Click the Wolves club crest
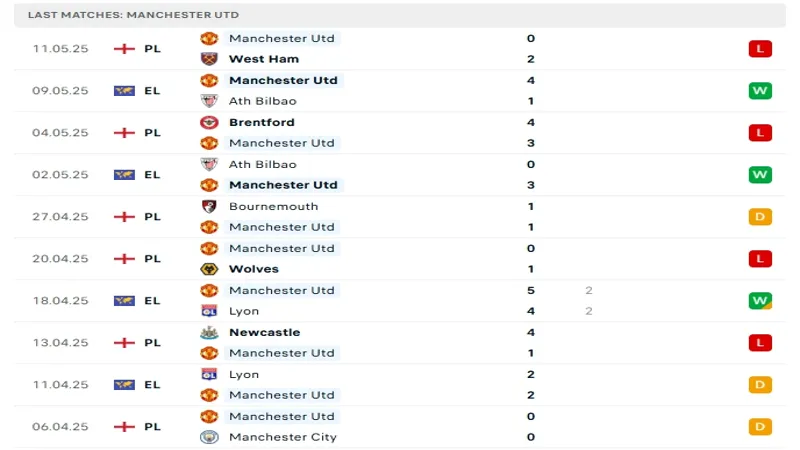 pos(209,269)
